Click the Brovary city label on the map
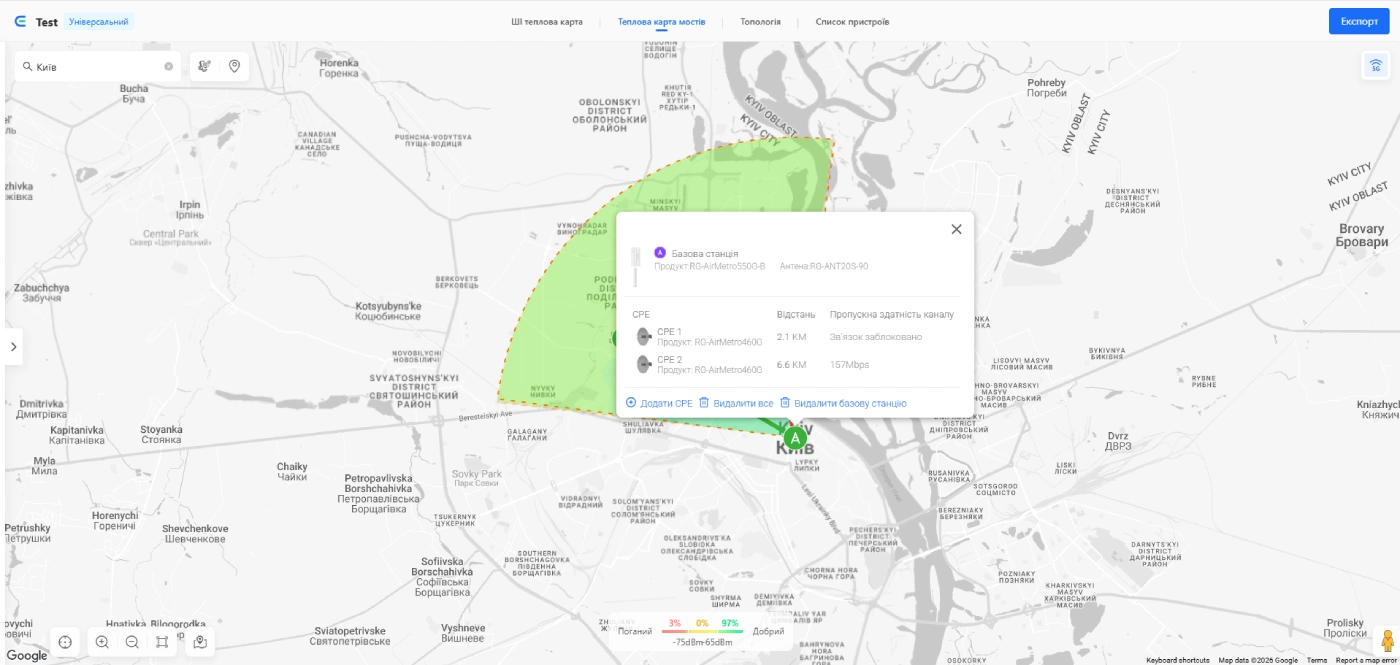The width and height of the screenshot is (1400, 665). [1362, 235]
